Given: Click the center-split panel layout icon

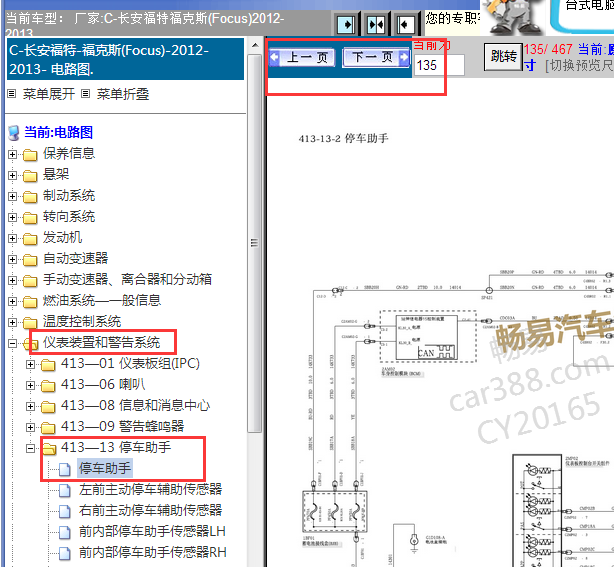Looking at the screenshot, I should [376, 25].
